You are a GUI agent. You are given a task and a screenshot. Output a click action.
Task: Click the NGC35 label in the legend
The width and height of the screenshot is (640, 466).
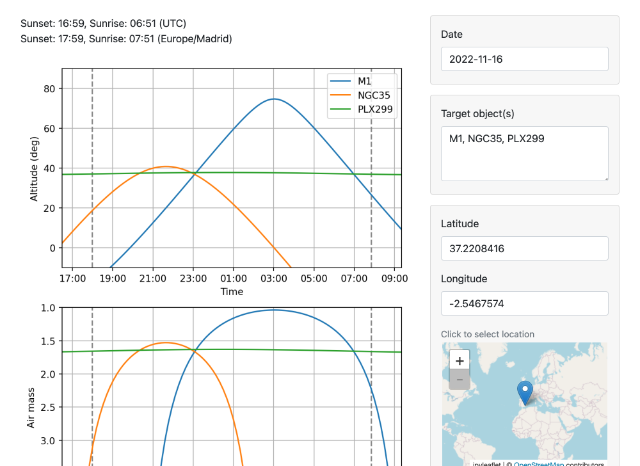pyautogui.click(x=373, y=95)
